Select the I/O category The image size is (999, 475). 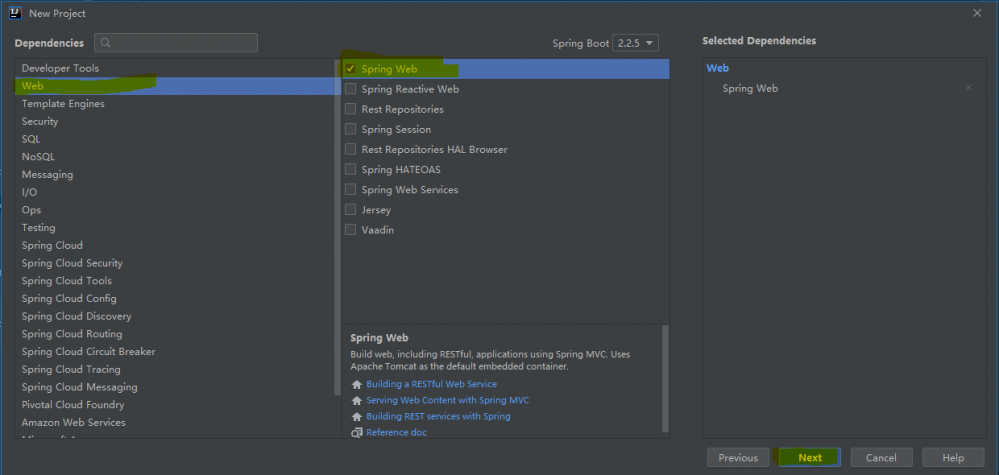177,192
